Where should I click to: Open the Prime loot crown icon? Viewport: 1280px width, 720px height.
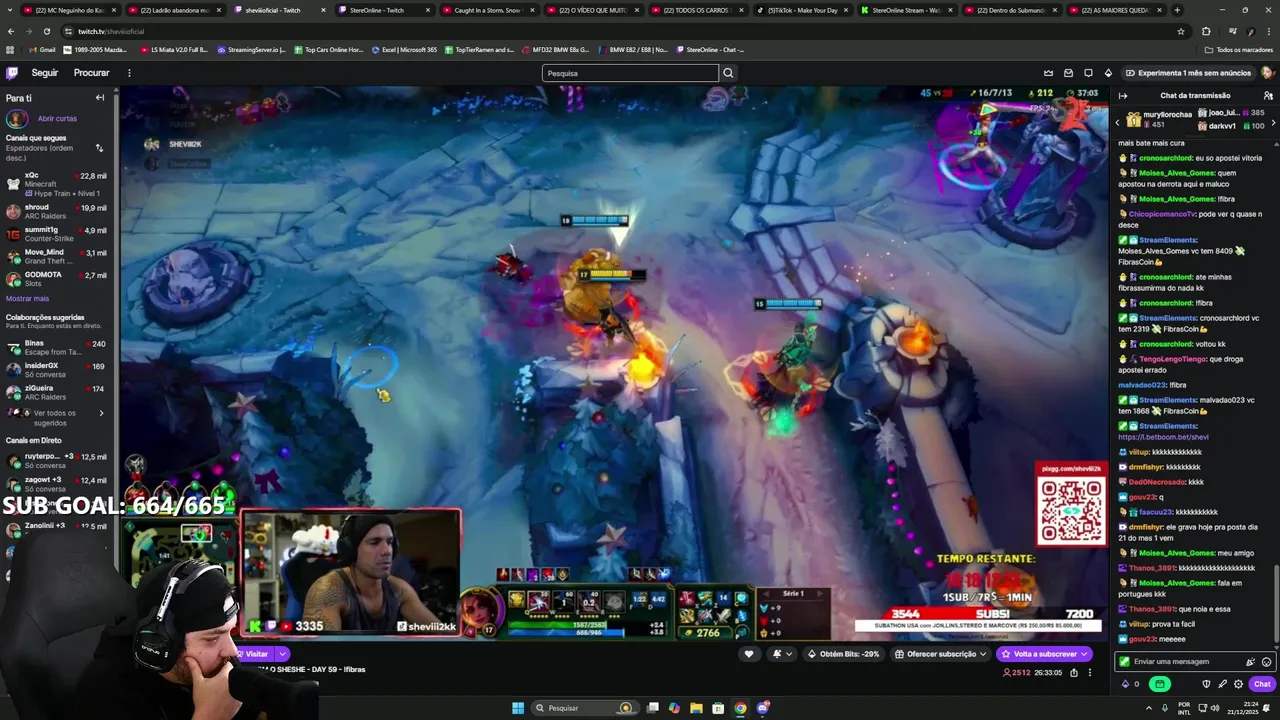[x=1048, y=73]
